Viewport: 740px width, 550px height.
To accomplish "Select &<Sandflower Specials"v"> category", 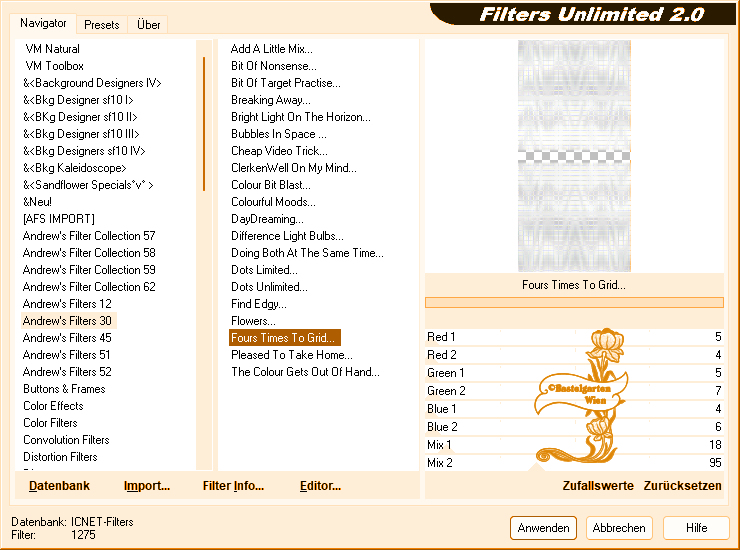I will tap(88, 185).
